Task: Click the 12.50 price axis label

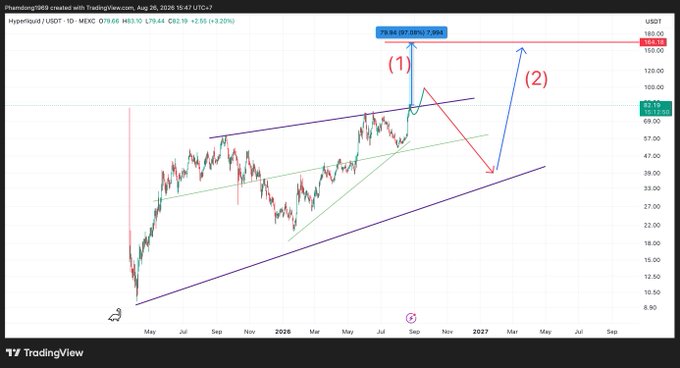Action: (652, 277)
